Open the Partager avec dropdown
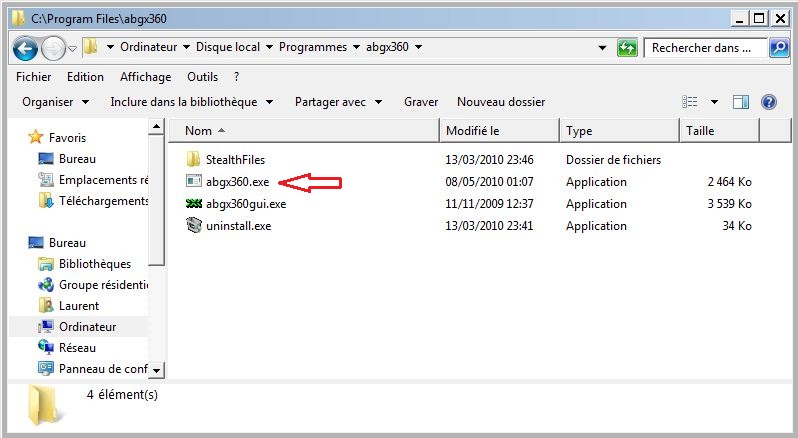The image size is (798, 438). (338, 102)
